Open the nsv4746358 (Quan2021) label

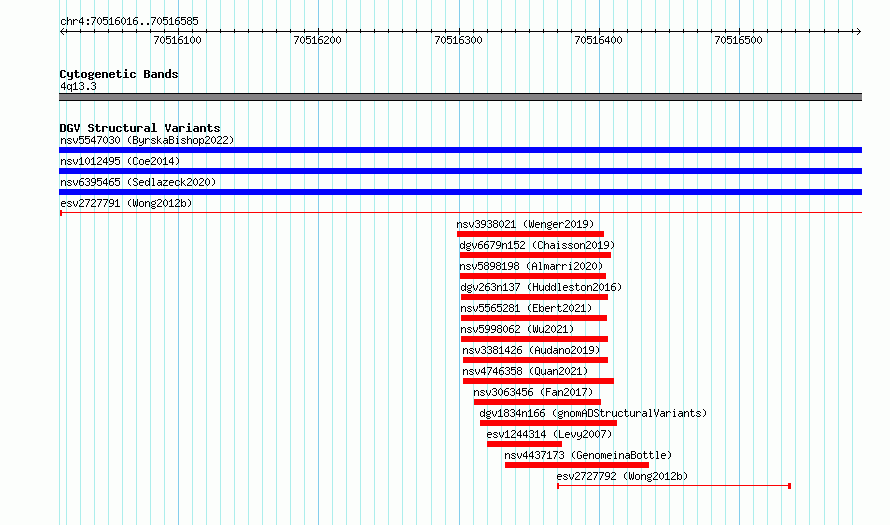[x=525, y=371]
